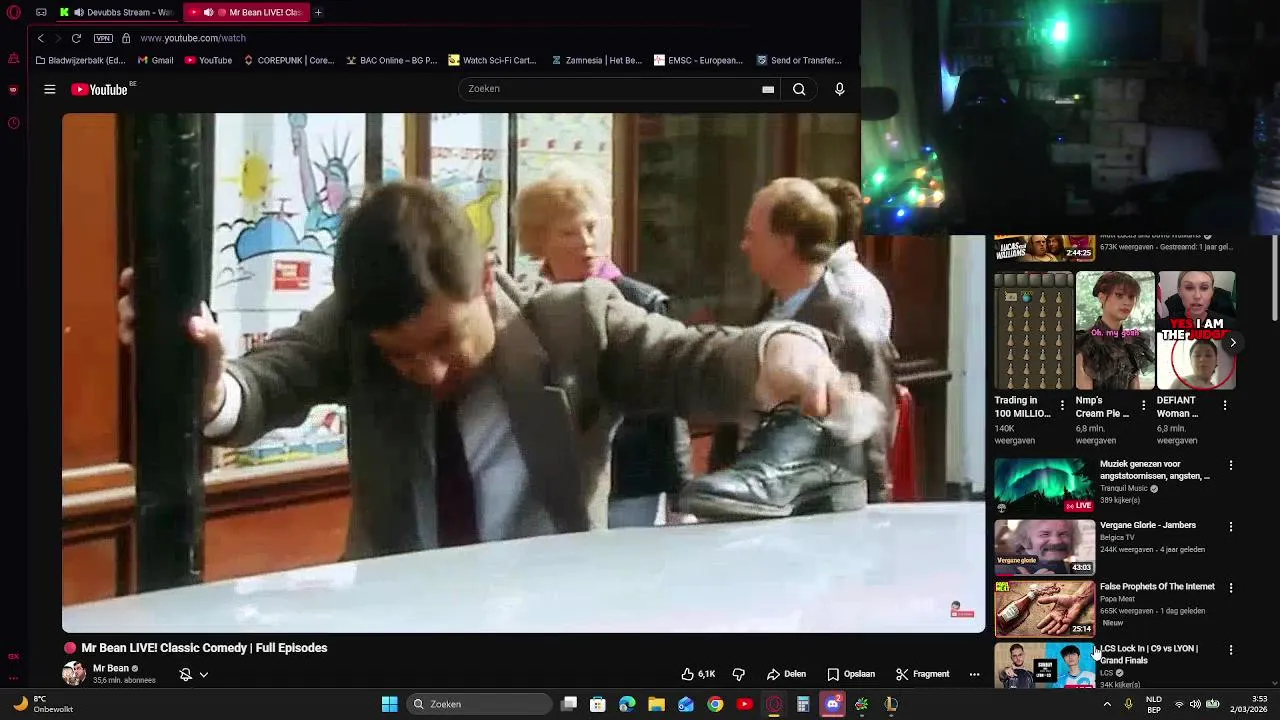Screen dimensions: 1280x720
Task: Open the Gmail bookmark
Action: click(156, 60)
